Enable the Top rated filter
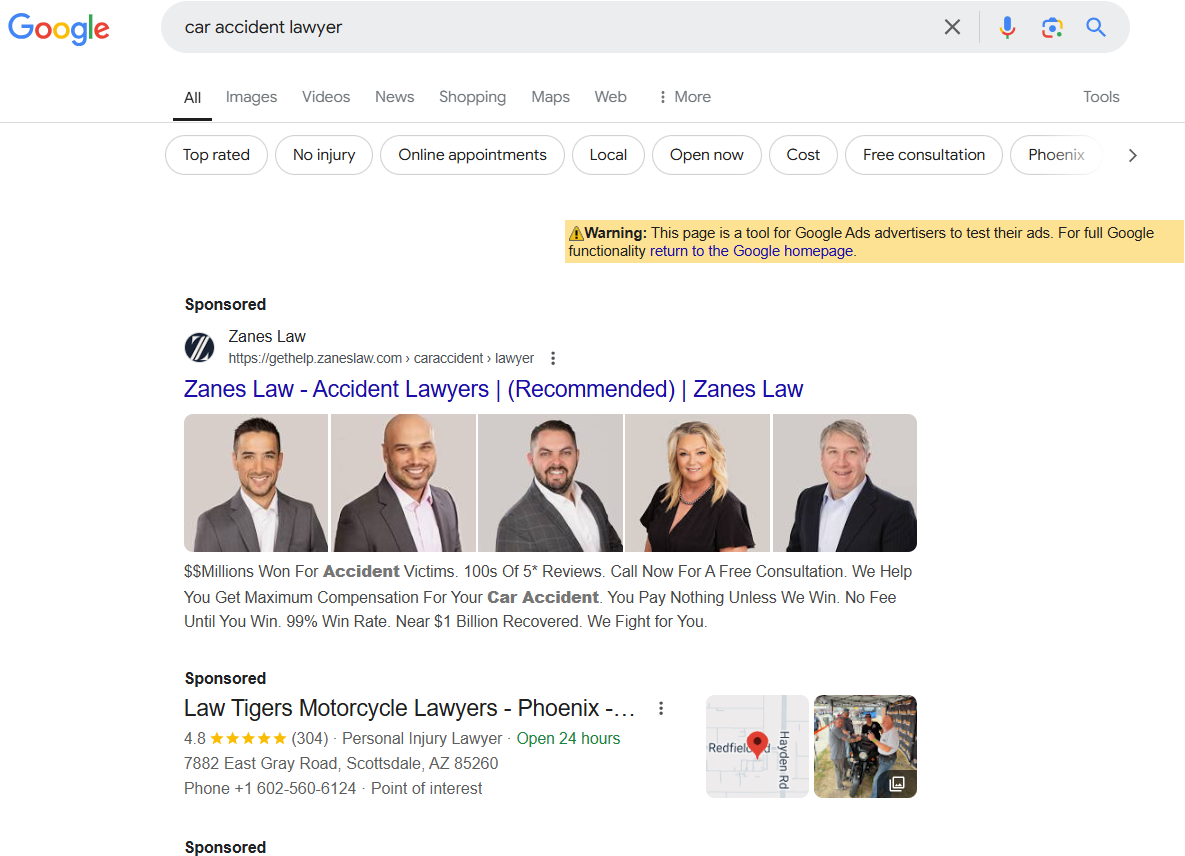Viewport: 1185px width, 856px height. (x=216, y=155)
